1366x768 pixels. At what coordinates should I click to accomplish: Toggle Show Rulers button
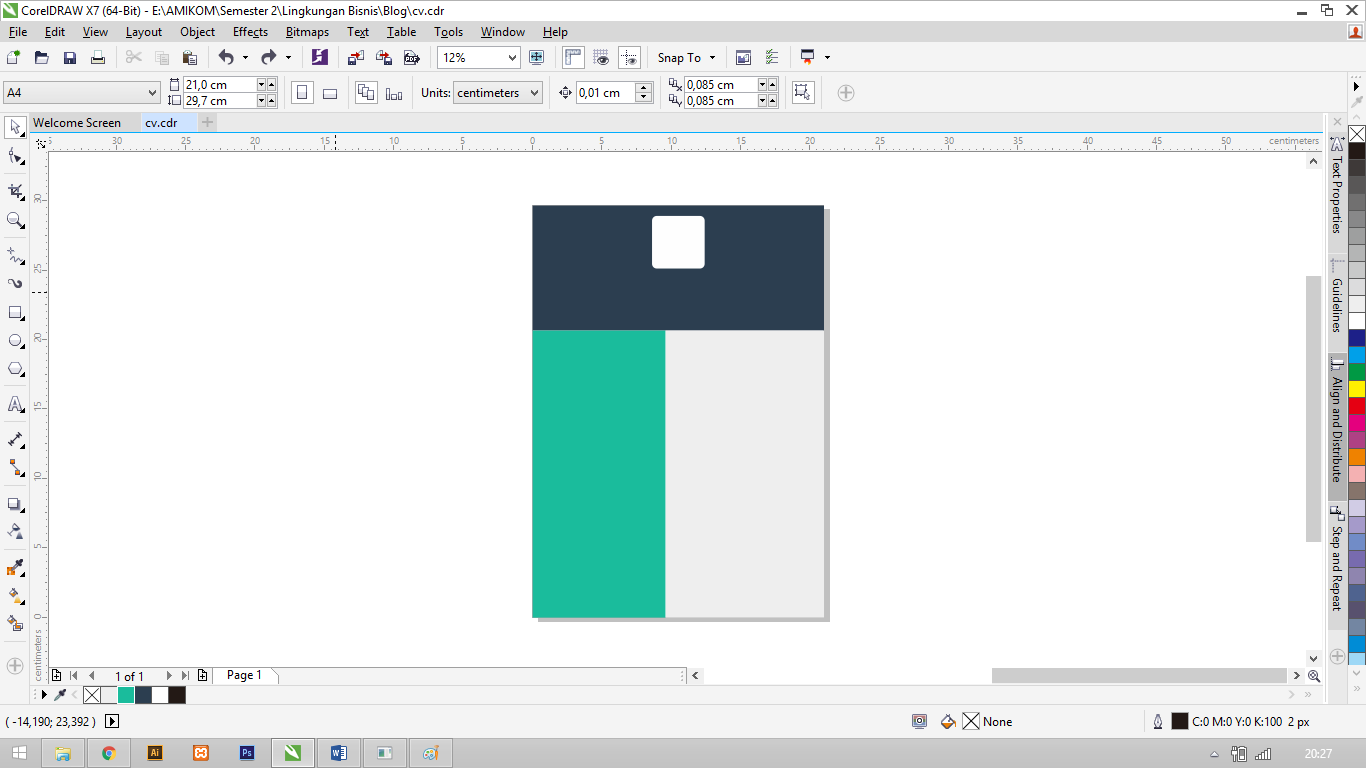573,58
